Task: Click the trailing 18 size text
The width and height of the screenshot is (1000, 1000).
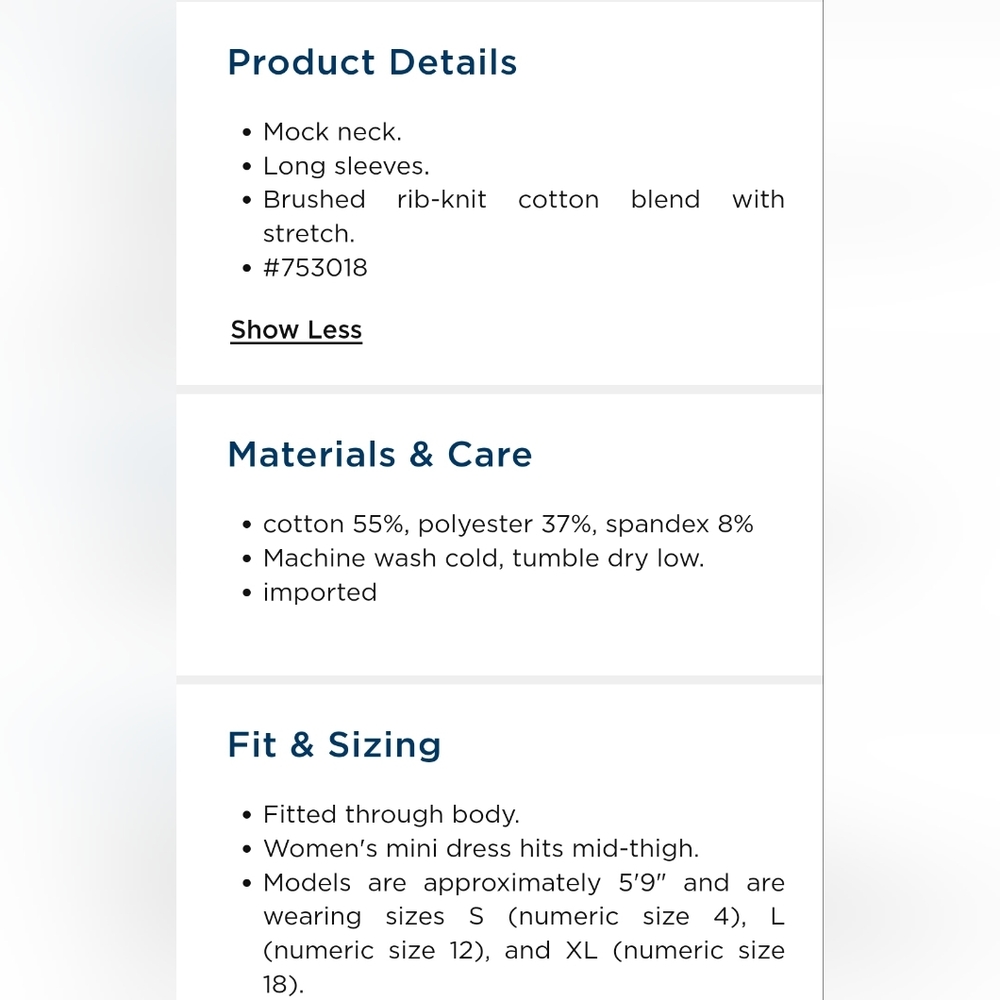Action: pyautogui.click(x=284, y=985)
